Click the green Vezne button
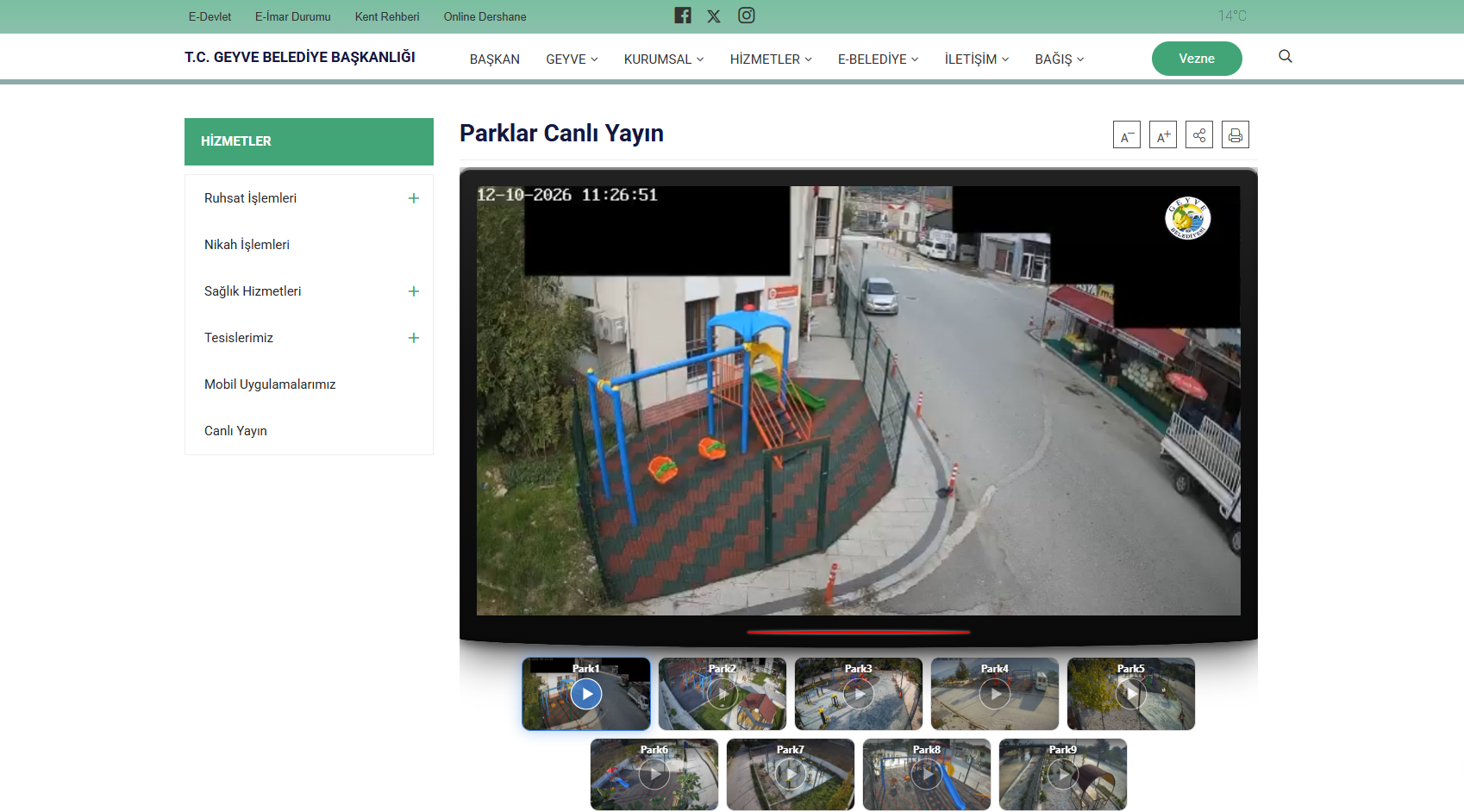The width and height of the screenshot is (1464, 812). [x=1197, y=59]
